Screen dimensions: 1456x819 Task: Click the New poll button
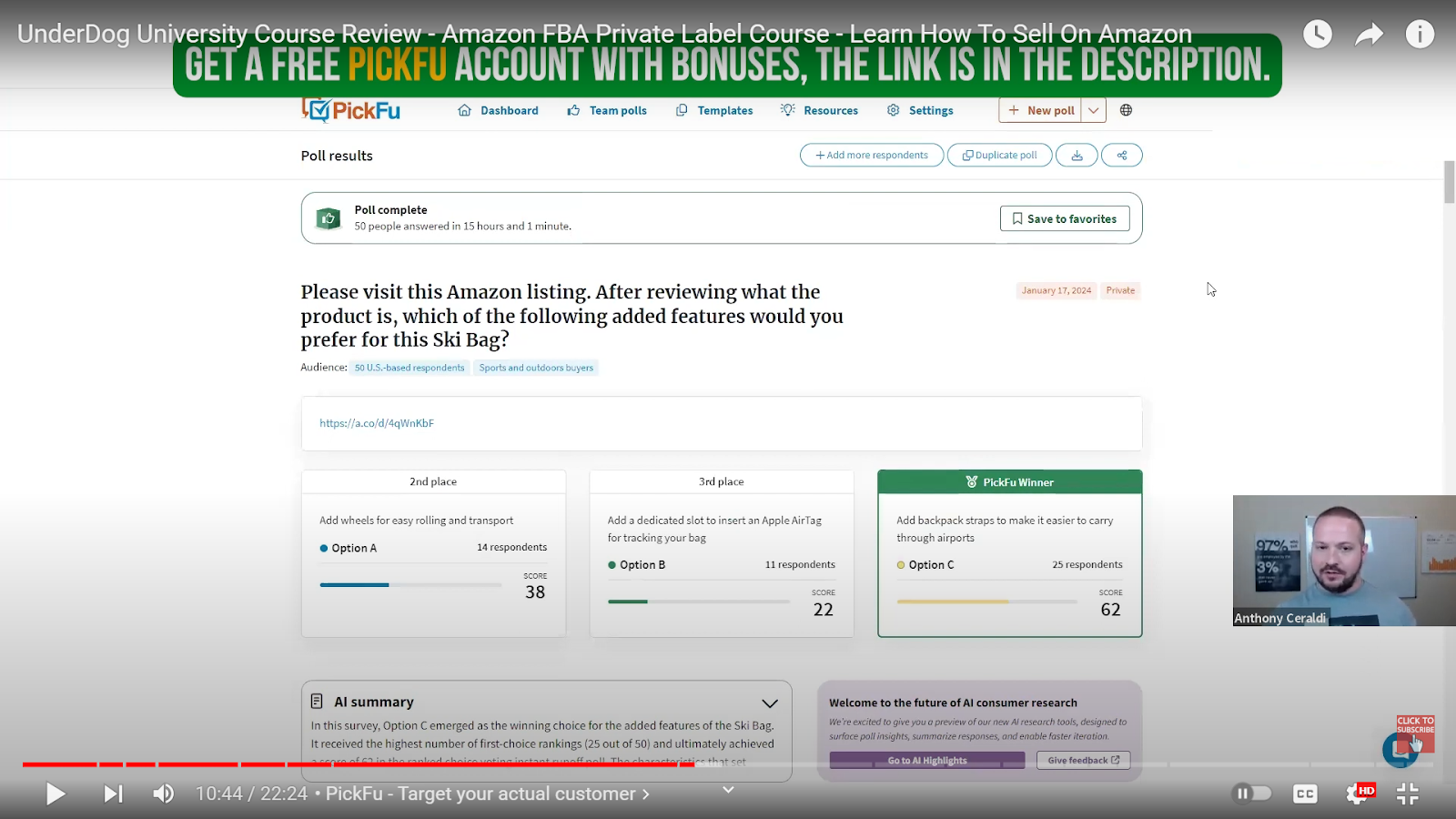tap(1040, 110)
